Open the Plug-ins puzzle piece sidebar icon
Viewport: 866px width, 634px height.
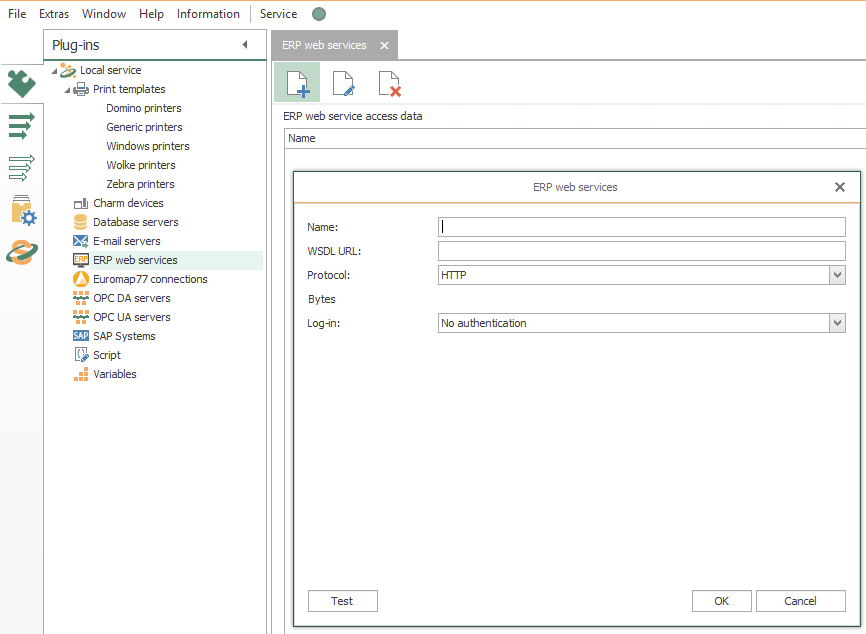[22, 83]
